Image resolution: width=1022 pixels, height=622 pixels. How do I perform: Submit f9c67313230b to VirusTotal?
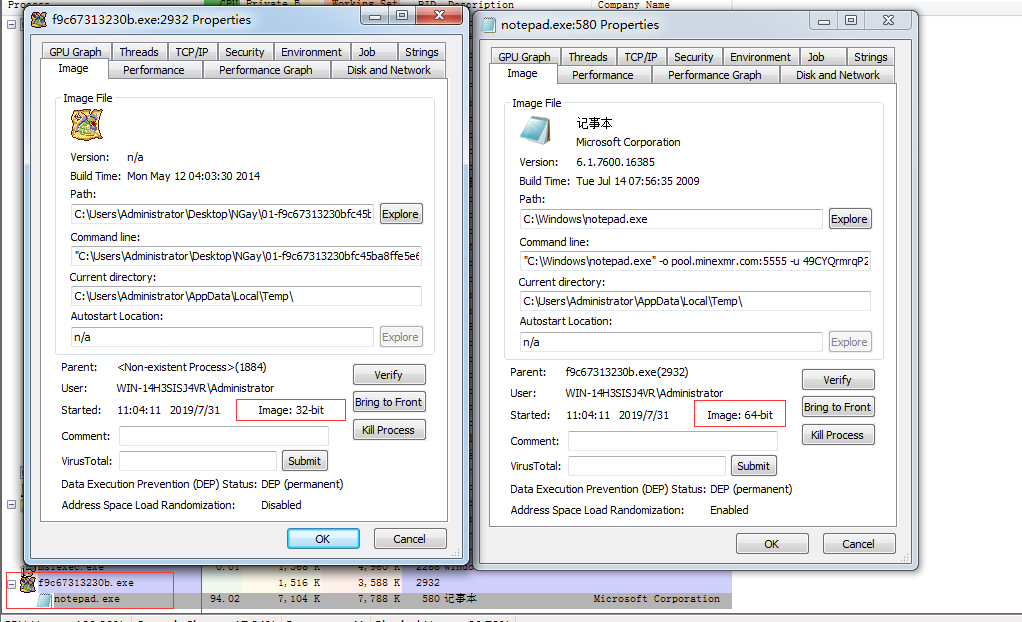pyautogui.click(x=304, y=461)
